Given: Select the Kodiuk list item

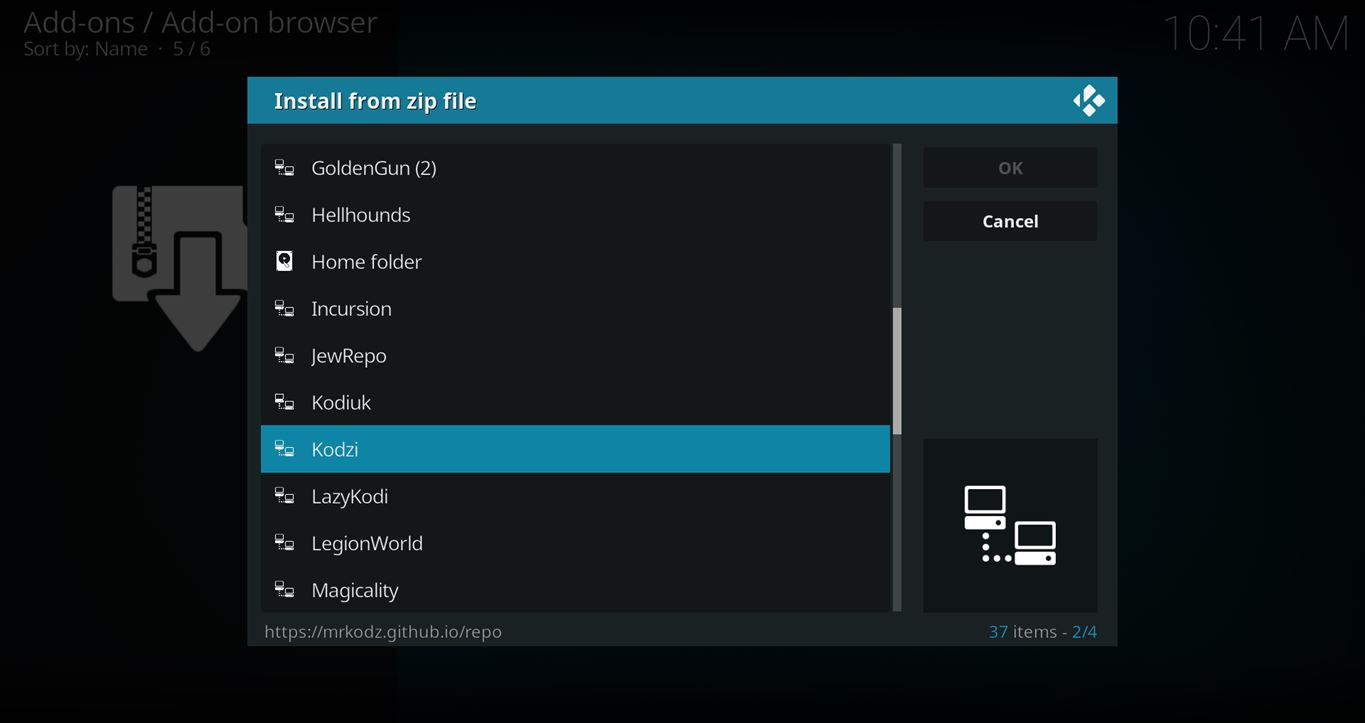Looking at the screenshot, I should coord(575,402).
